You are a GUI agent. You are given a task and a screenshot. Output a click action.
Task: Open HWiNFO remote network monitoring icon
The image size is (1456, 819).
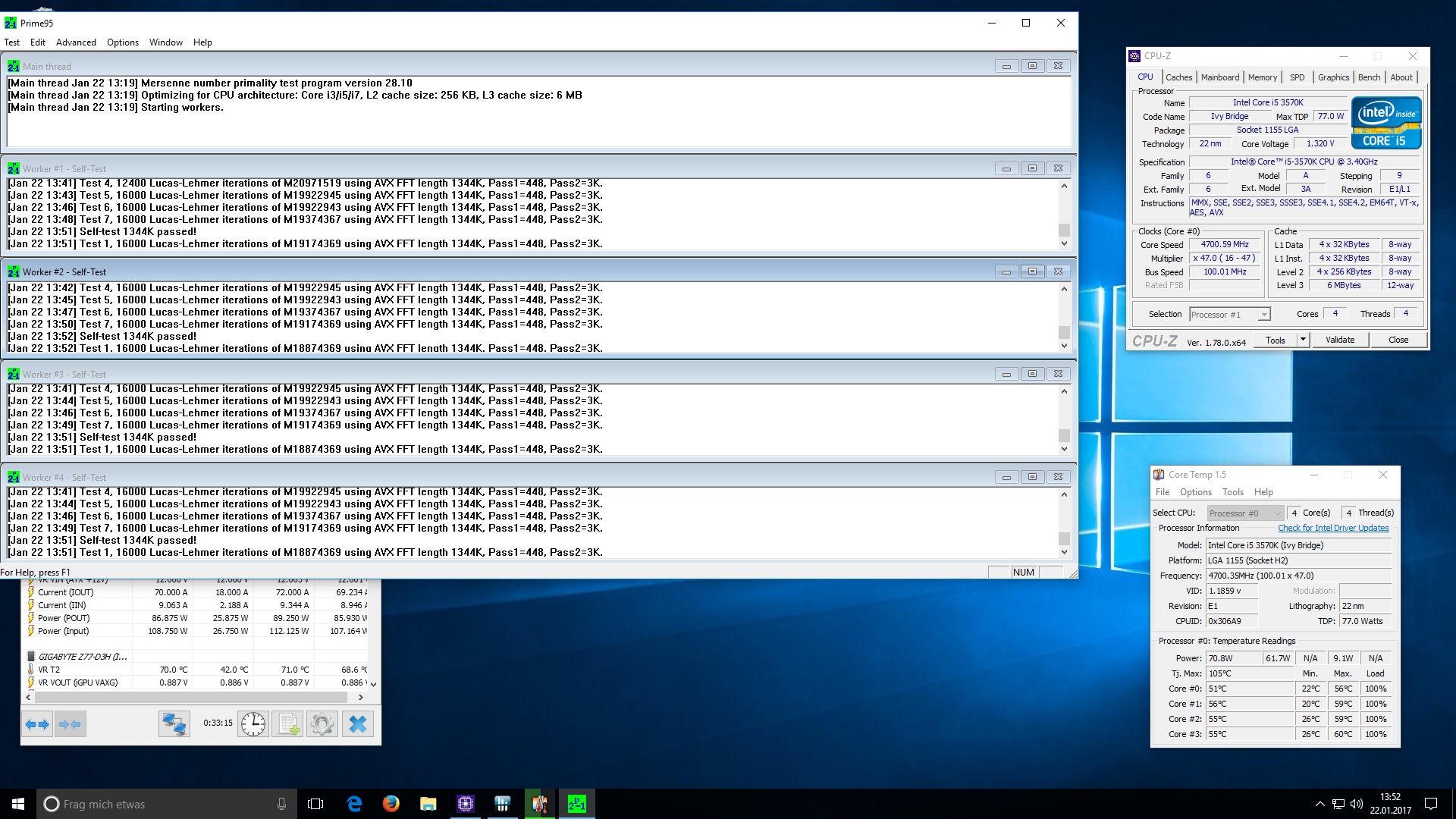pyautogui.click(x=174, y=724)
